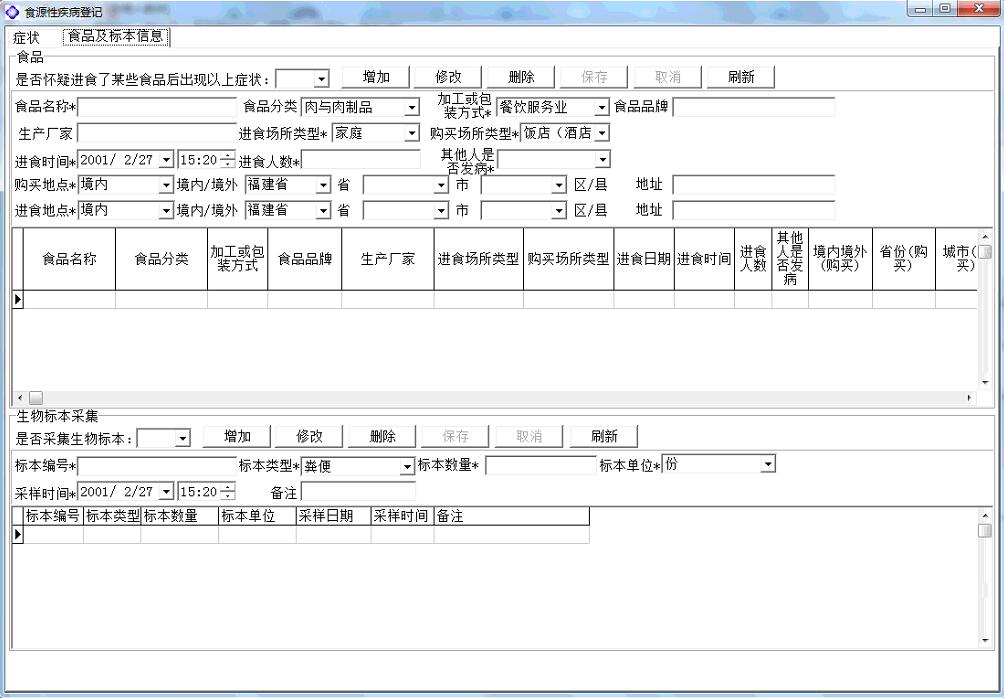
Task: Click the 标本类型 column header in specimen grid
Action: [x=112, y=516]
